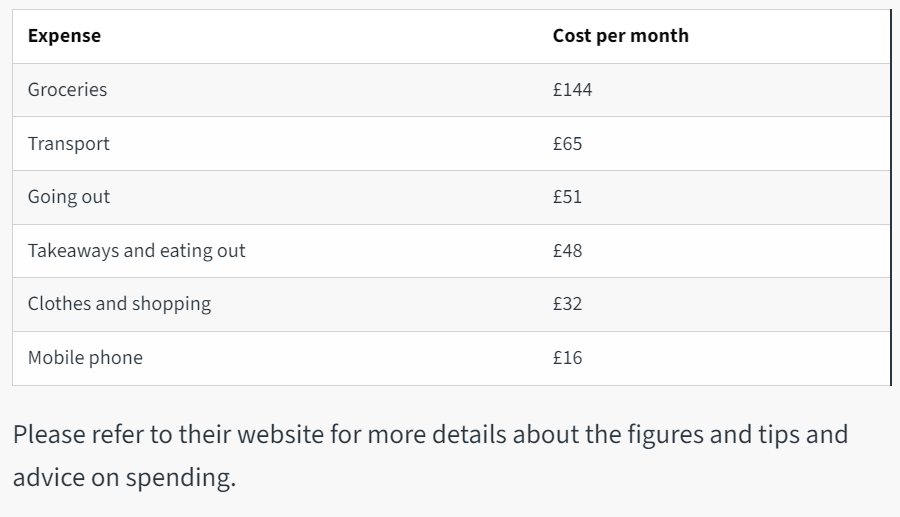Select the Groceries row label
Image resolution: width=900 pixels, height=517 pixels.
click(67, 90)
